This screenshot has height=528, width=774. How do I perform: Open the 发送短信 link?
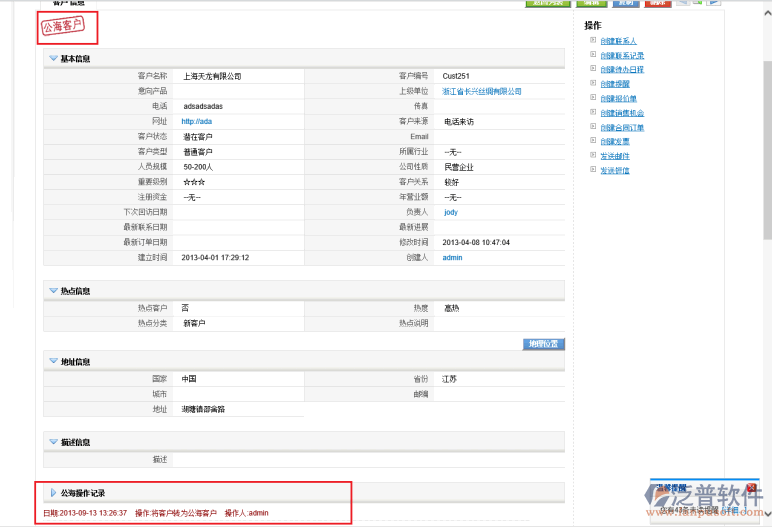[x=615, y=170]
